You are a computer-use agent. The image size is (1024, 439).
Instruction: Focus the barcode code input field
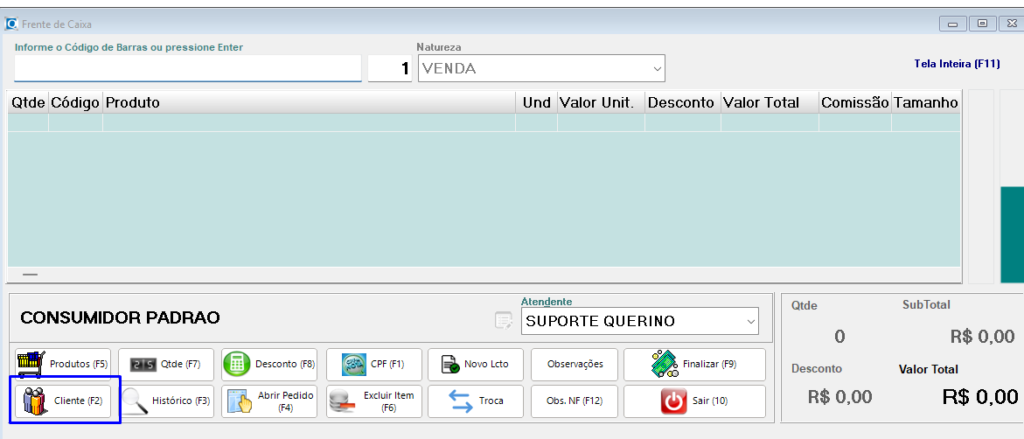187,68
